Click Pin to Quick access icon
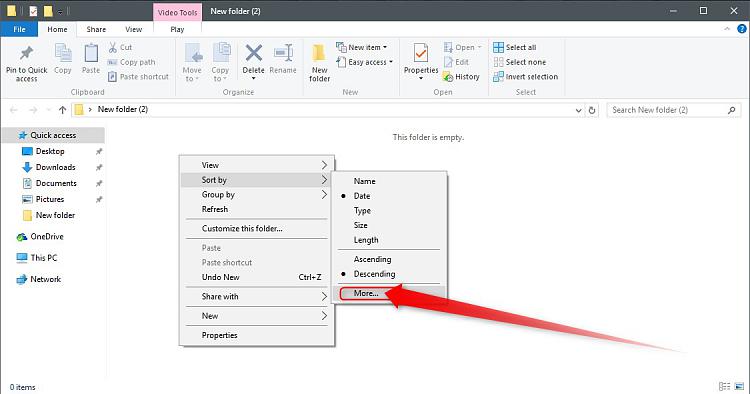 coord(27,54)
